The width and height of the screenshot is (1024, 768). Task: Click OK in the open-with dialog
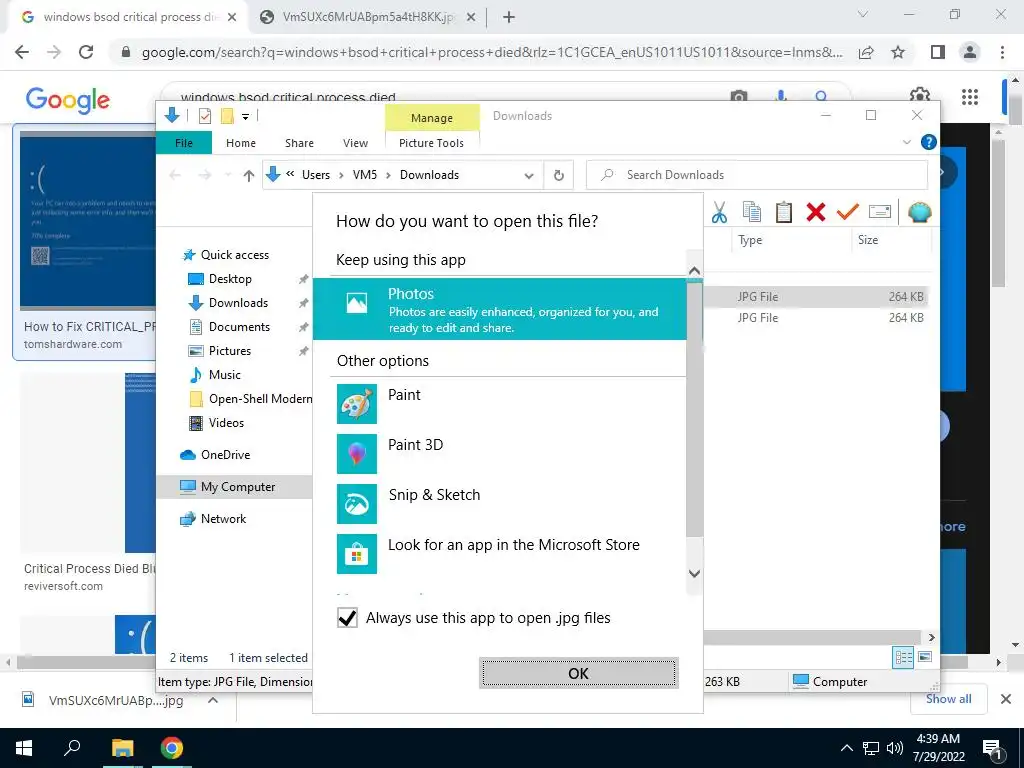(579, 673)
